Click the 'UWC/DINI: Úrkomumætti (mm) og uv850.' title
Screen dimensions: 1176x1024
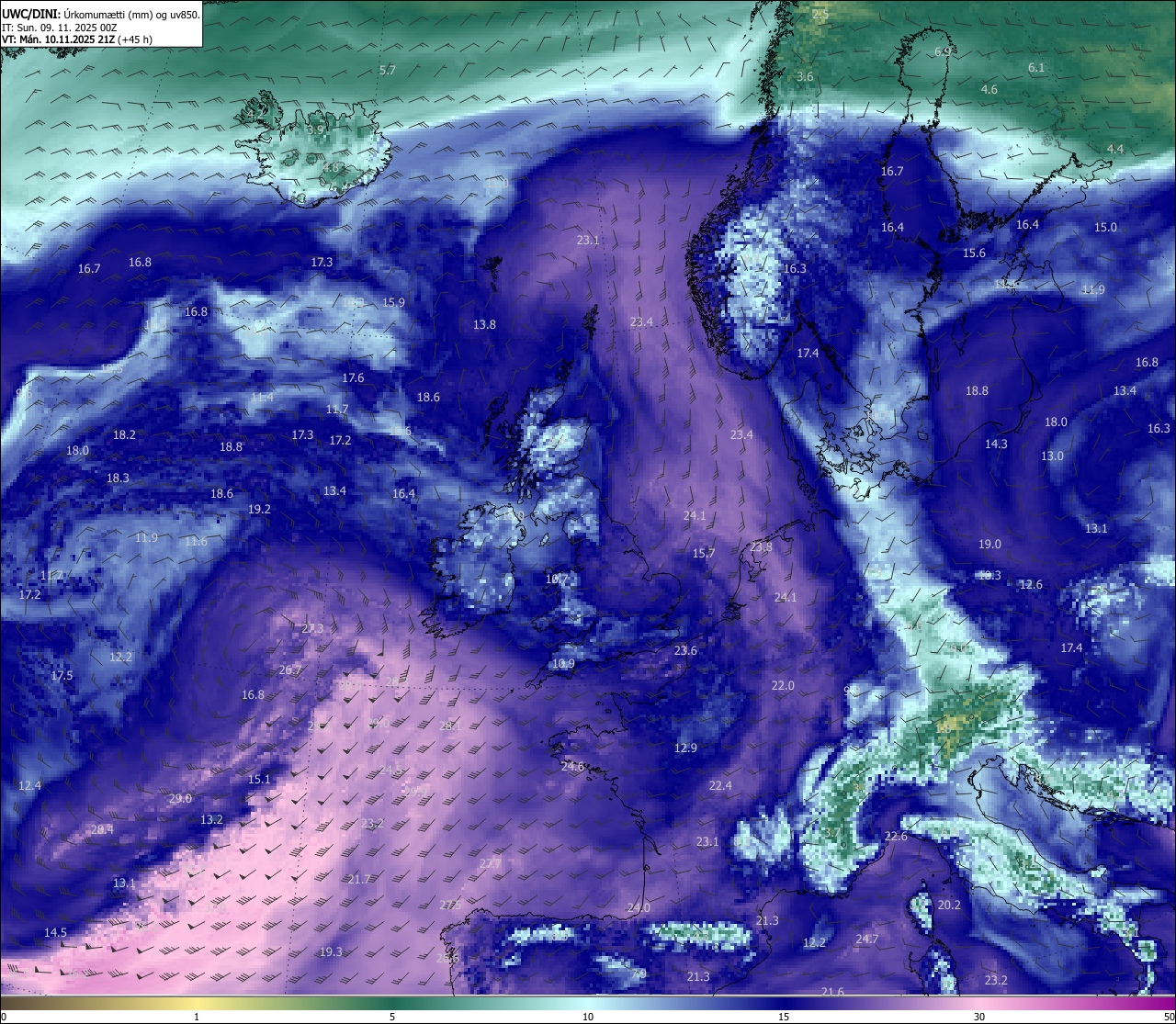click(x=101, y=14)
